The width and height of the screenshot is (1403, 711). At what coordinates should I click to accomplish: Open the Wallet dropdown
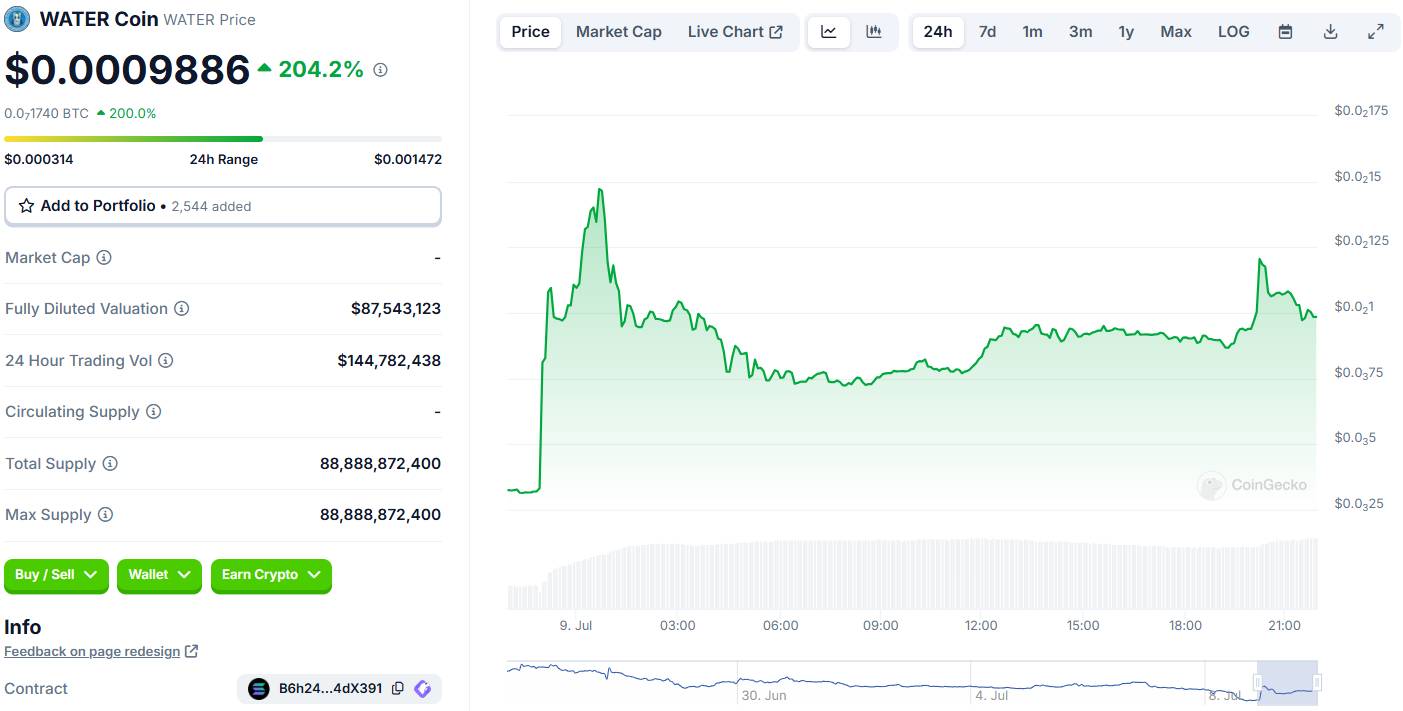click(x=159, y=575)
